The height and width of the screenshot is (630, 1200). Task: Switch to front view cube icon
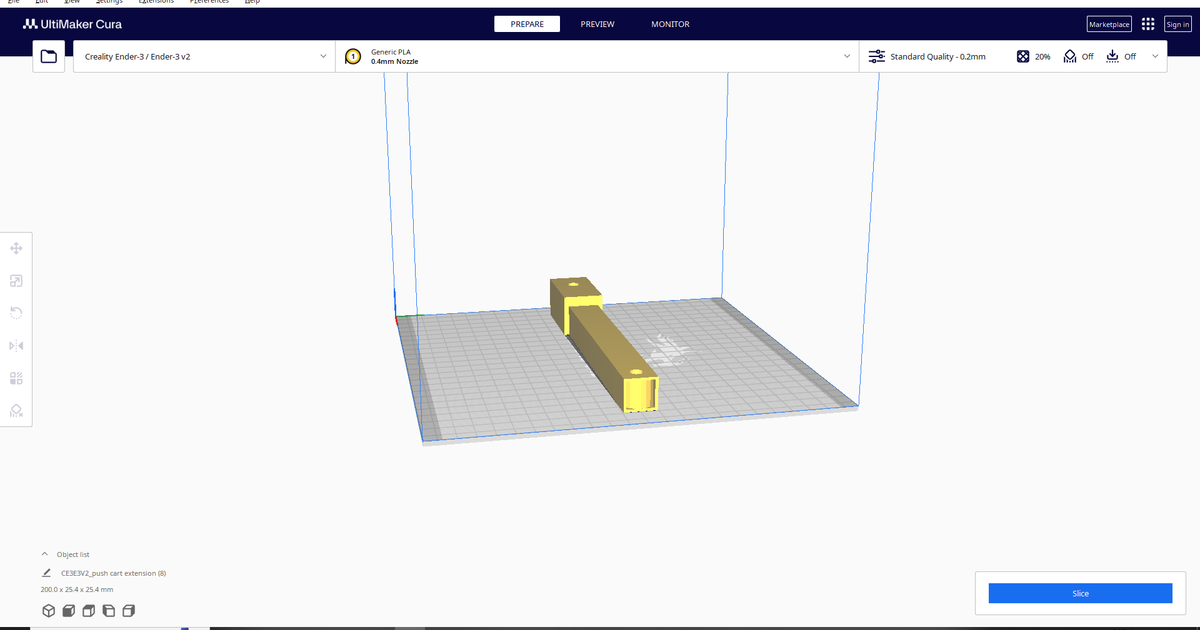(68, 611)
